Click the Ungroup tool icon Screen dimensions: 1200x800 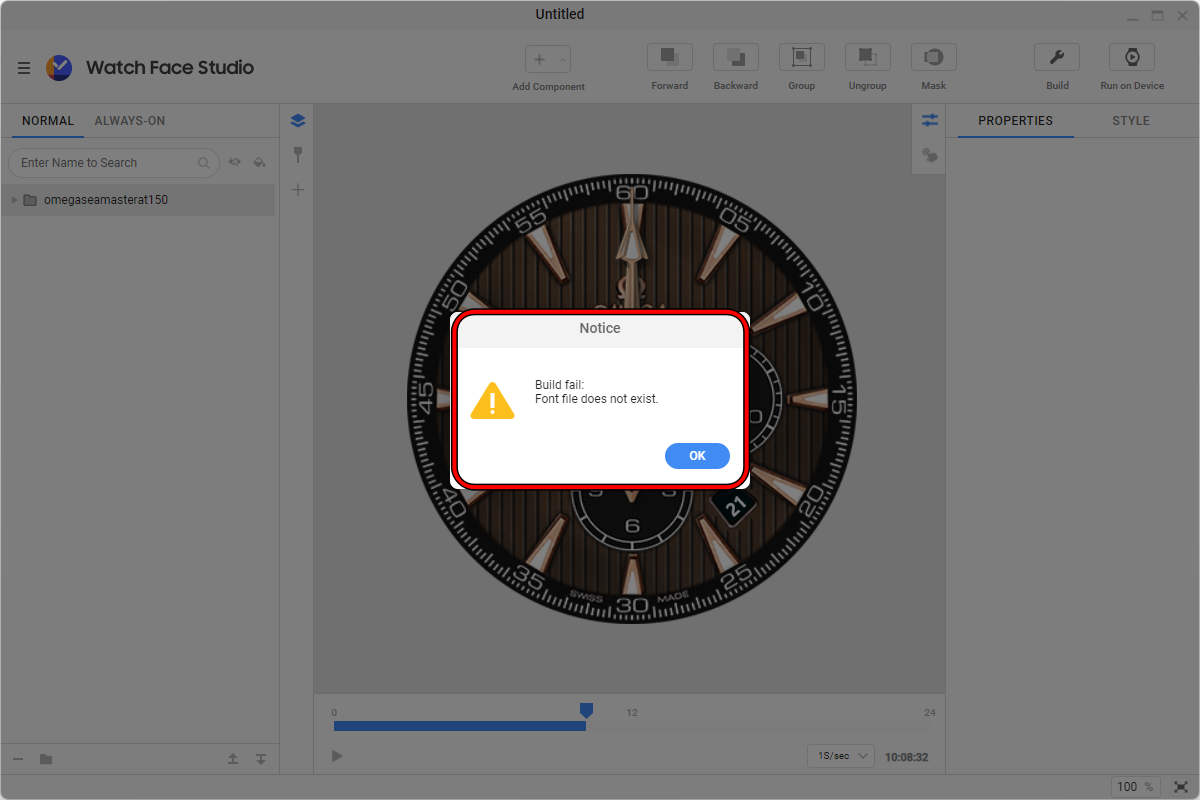pyautogui.click(x=868, y=57)
